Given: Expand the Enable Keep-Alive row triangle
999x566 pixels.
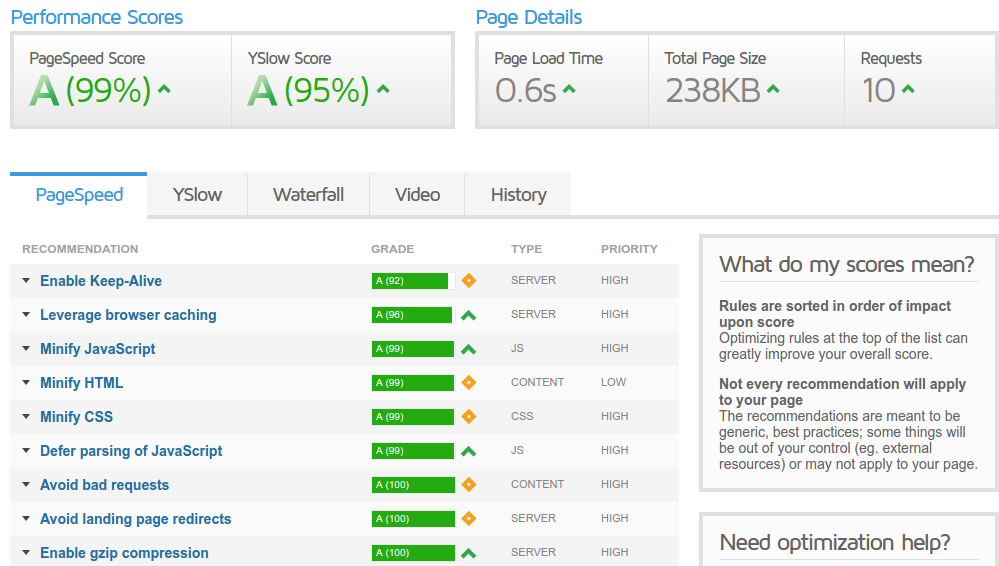Looking at the screenshot, I should [x=26, y=280].
